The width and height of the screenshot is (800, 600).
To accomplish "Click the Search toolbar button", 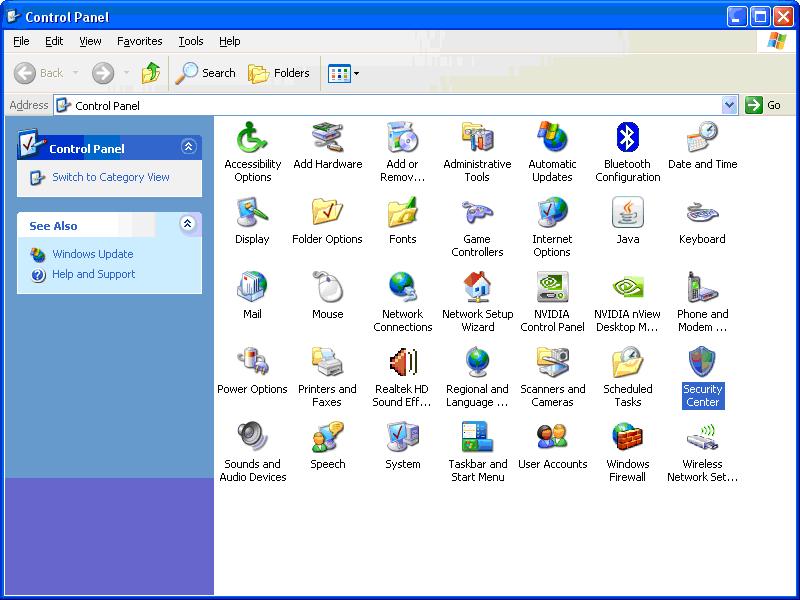I will pos(205,73).
